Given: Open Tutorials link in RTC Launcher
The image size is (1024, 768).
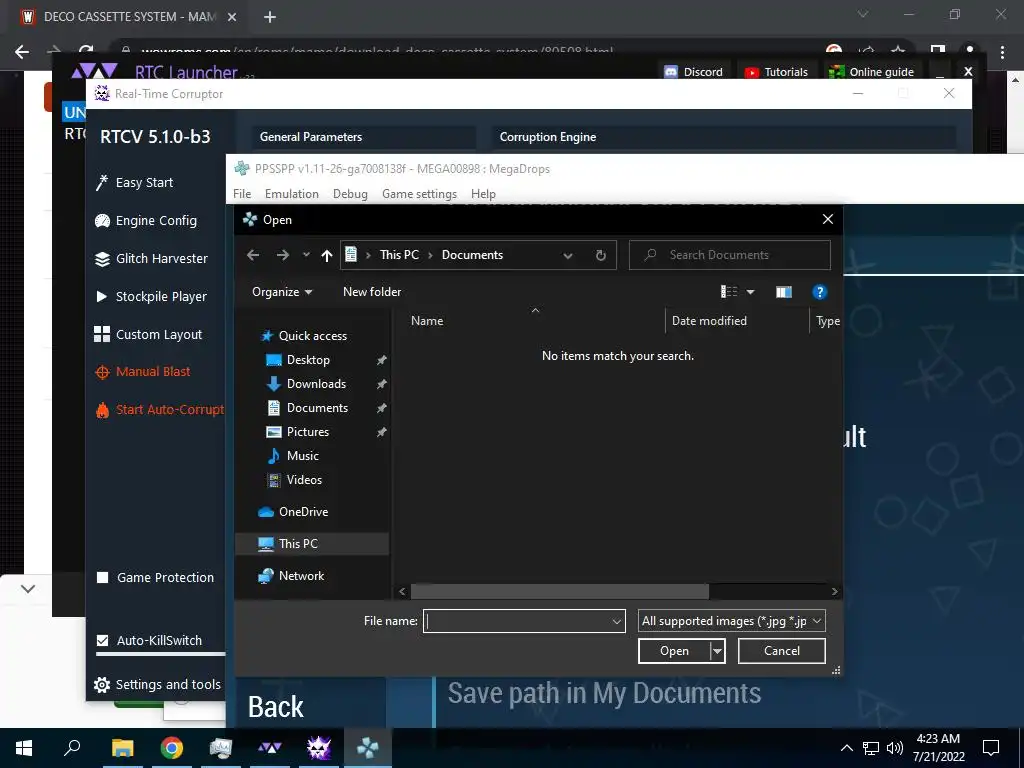Looking at the screenshot, I should click(776, 72).
